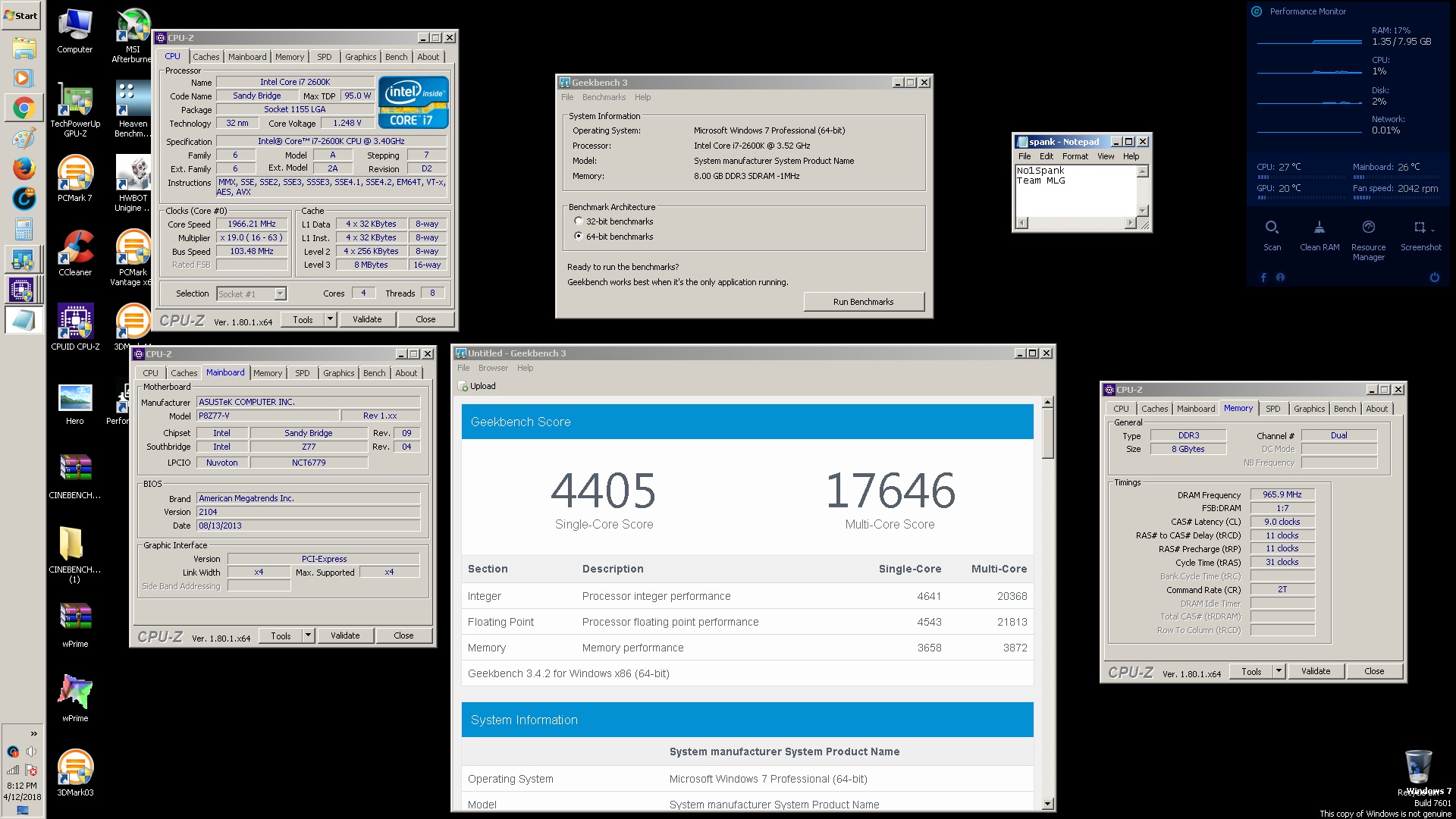Screen dimensions: 1456x819
Task: Click Upload in Geekbench results window
Action: 478,386
